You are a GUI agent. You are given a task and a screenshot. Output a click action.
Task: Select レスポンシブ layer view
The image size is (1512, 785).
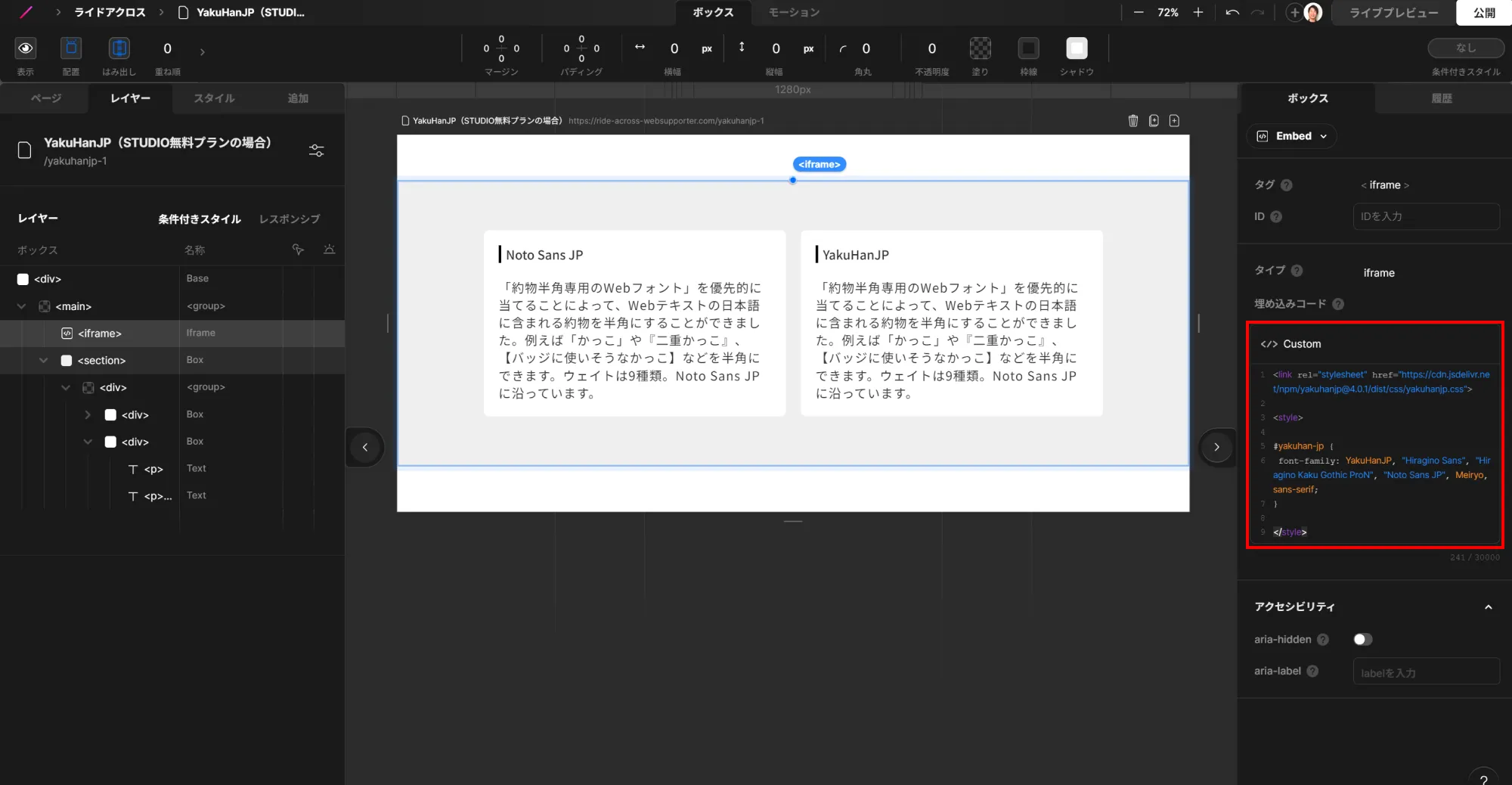click(x=290, y=219)
